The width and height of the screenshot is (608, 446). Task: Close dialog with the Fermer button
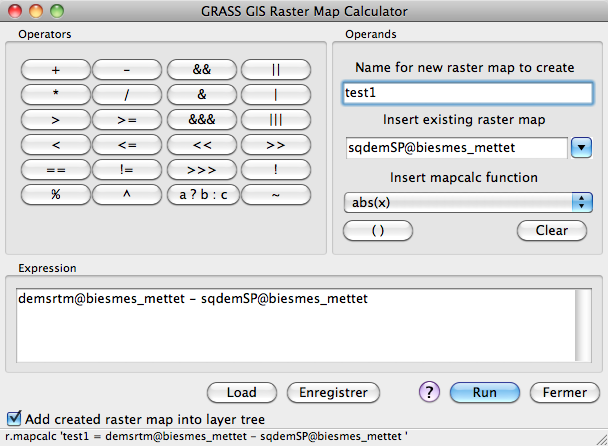point(564,392)
